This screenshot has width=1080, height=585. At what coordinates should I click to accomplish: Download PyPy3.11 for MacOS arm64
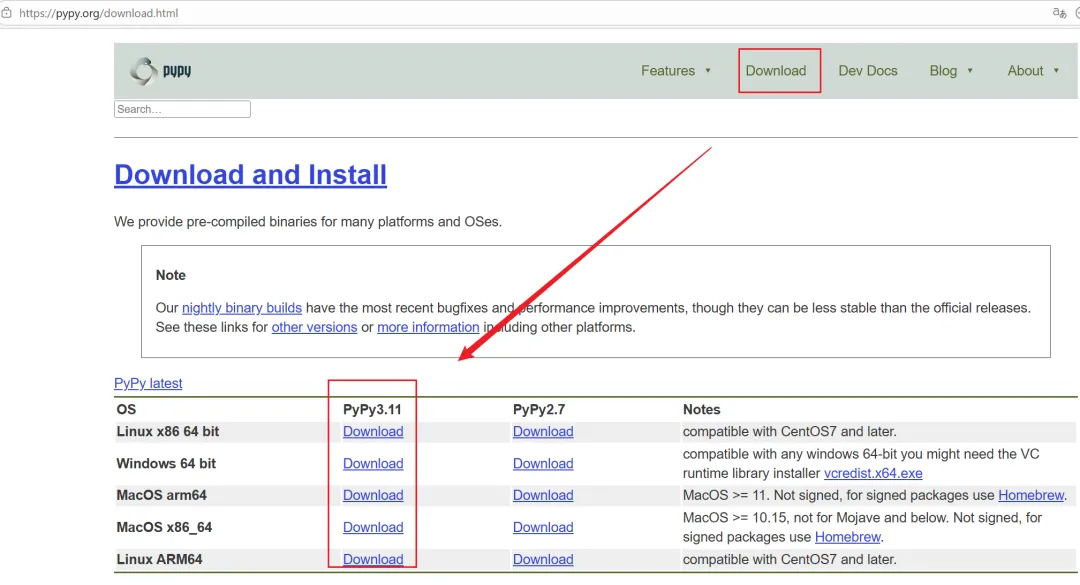(373, 495)
